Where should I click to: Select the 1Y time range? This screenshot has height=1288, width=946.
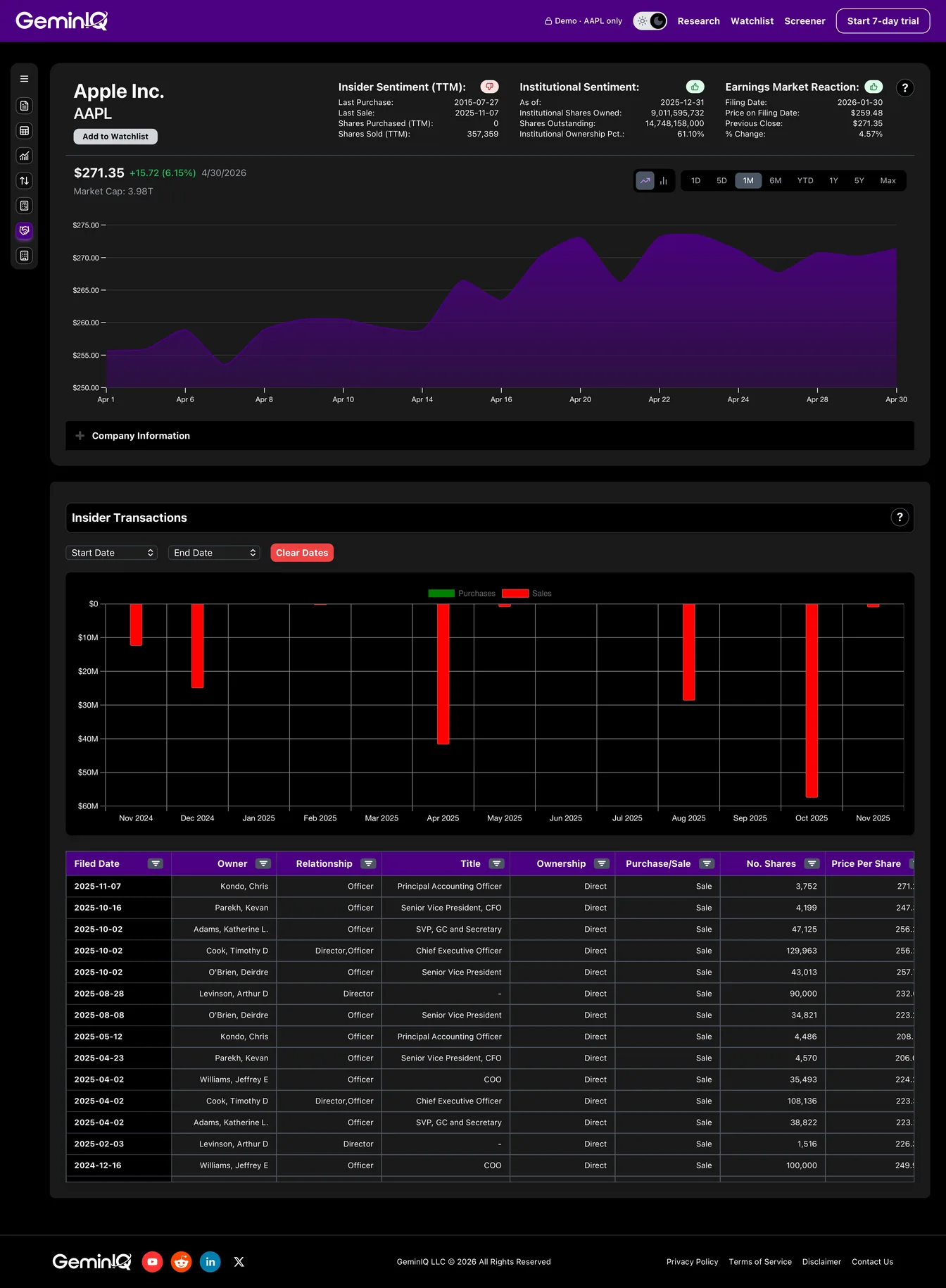(833, 181)
